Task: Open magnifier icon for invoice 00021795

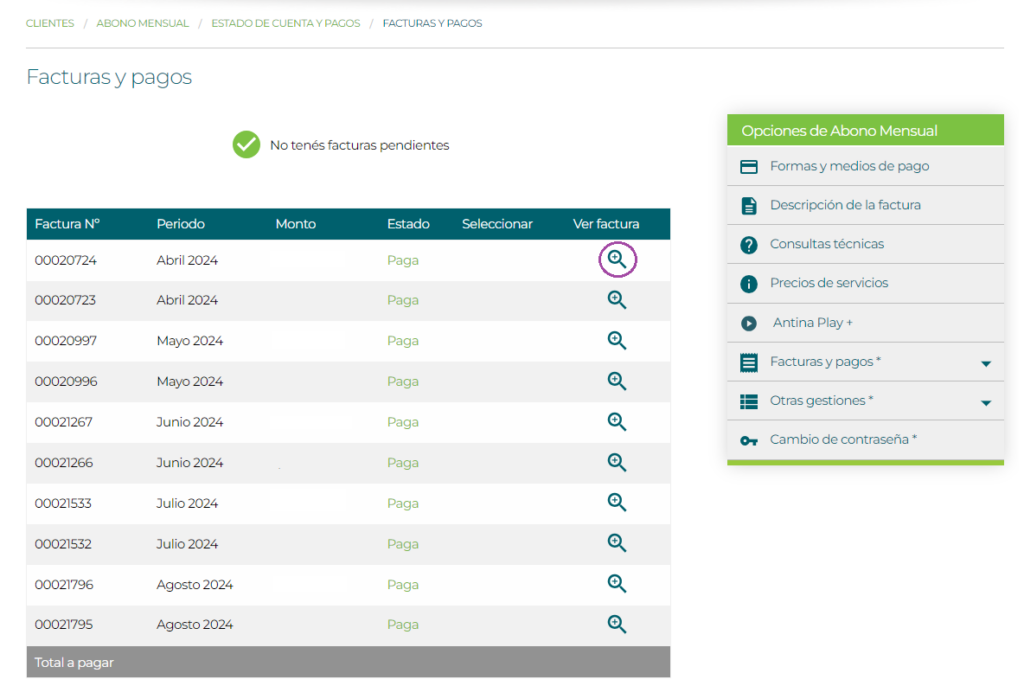Action: point(617,624)
